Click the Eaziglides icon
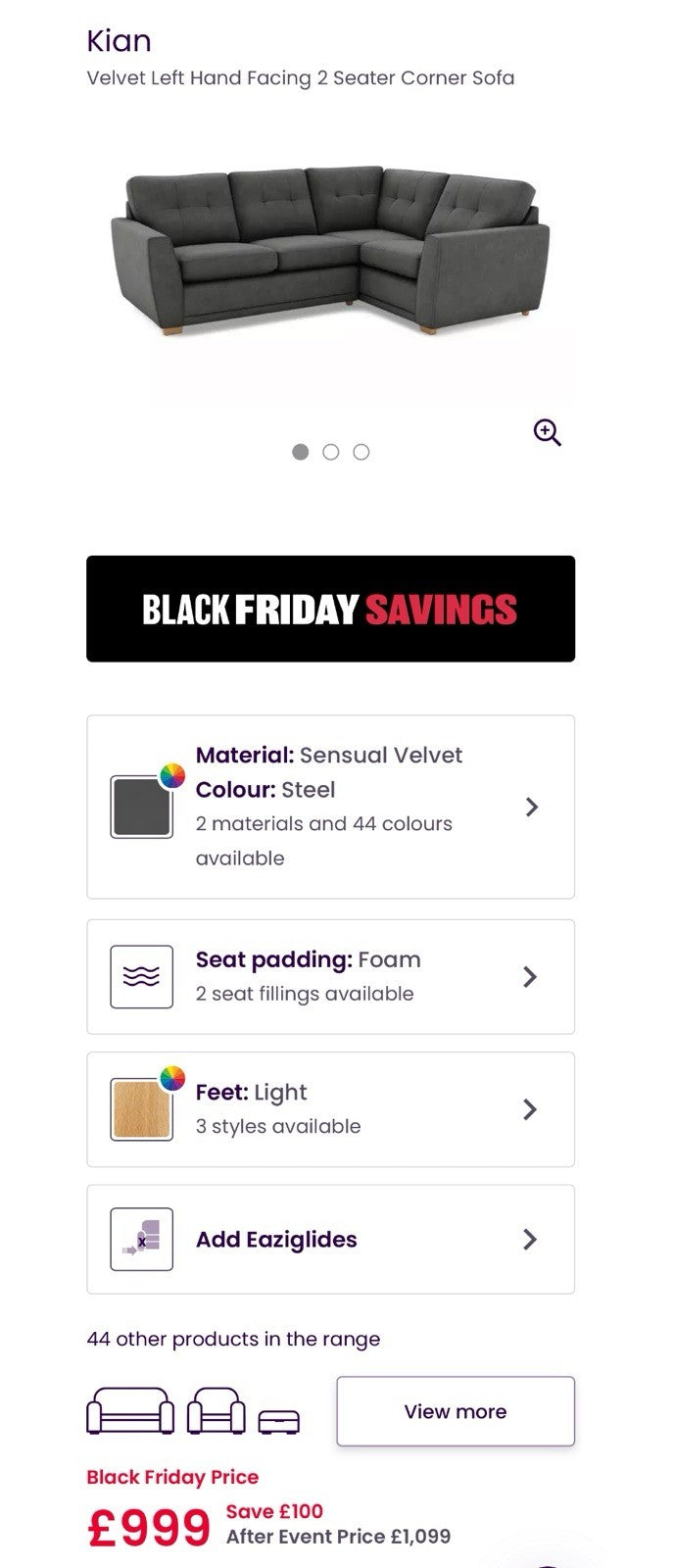674x1568 pixels. 142,1240
